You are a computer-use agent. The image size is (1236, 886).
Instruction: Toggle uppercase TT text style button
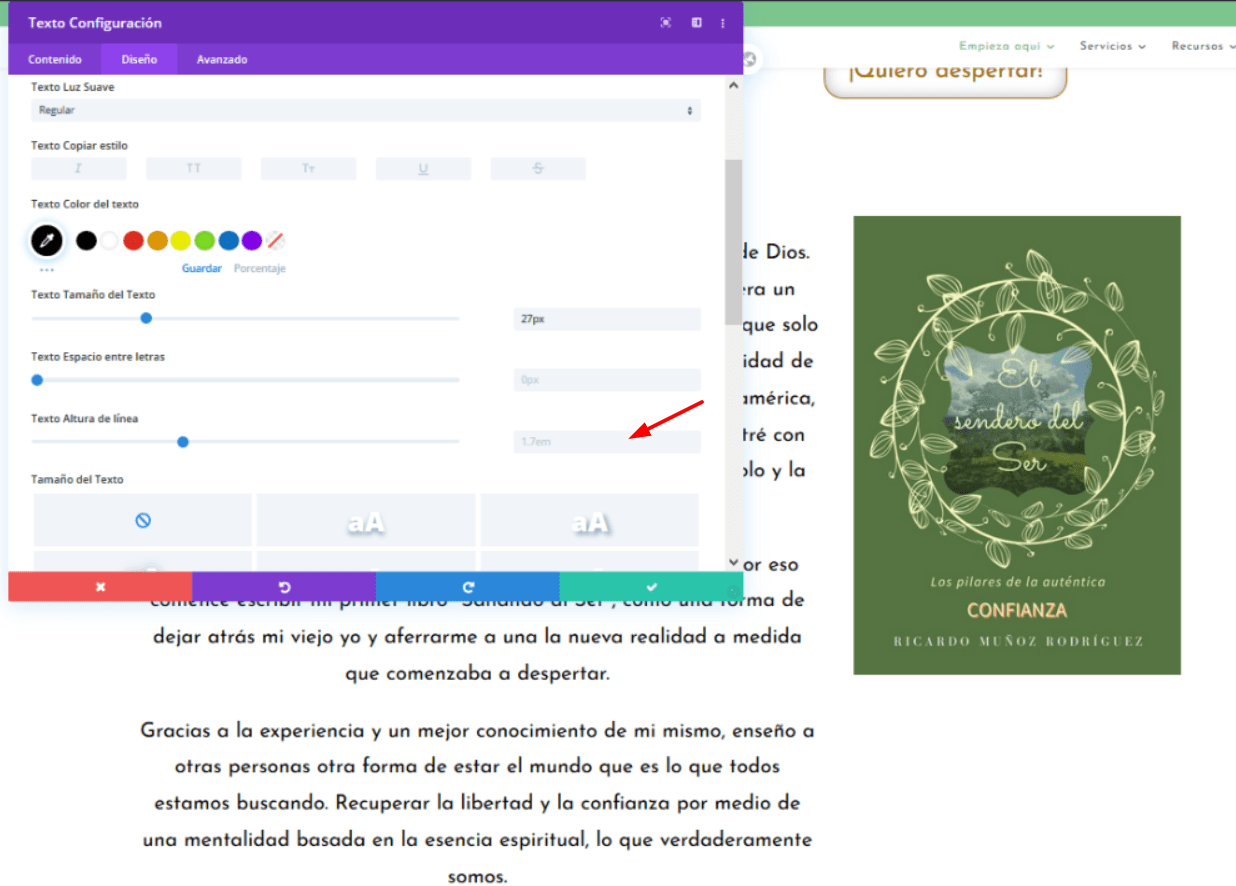[x=194, y=169]
